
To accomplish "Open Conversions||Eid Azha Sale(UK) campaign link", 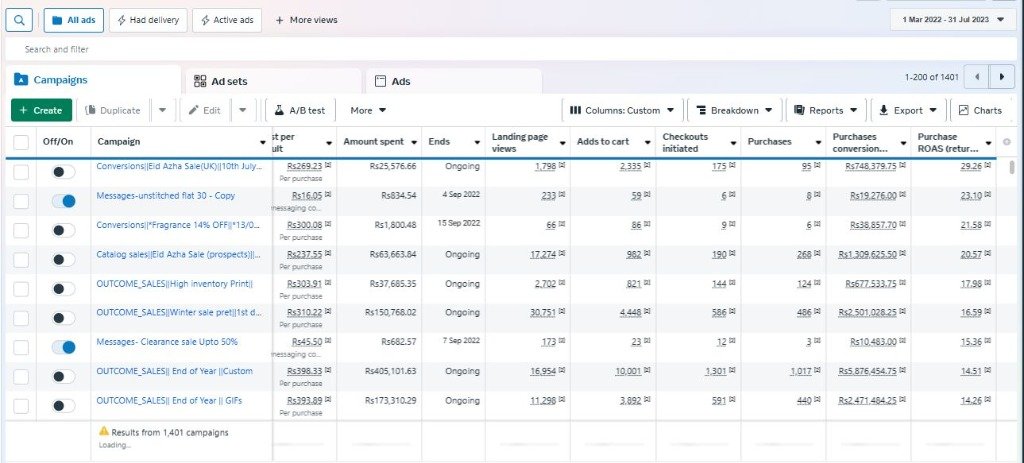I will tap(178, 166).
